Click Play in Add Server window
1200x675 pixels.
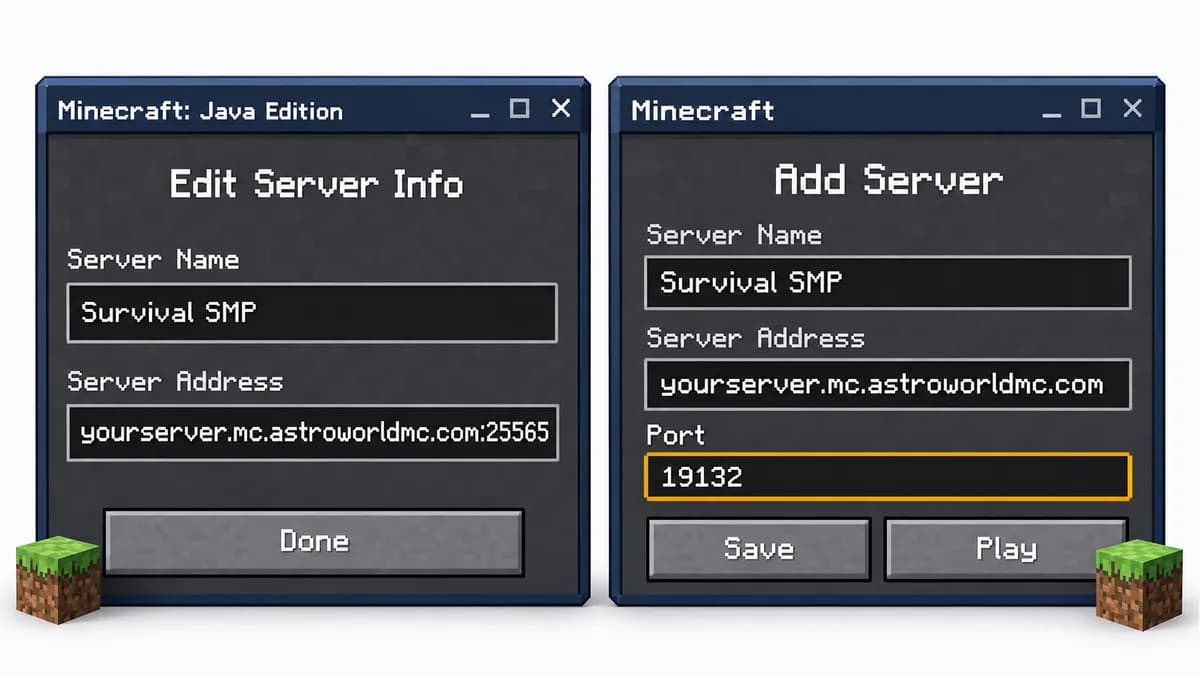tap(1006, 548)
